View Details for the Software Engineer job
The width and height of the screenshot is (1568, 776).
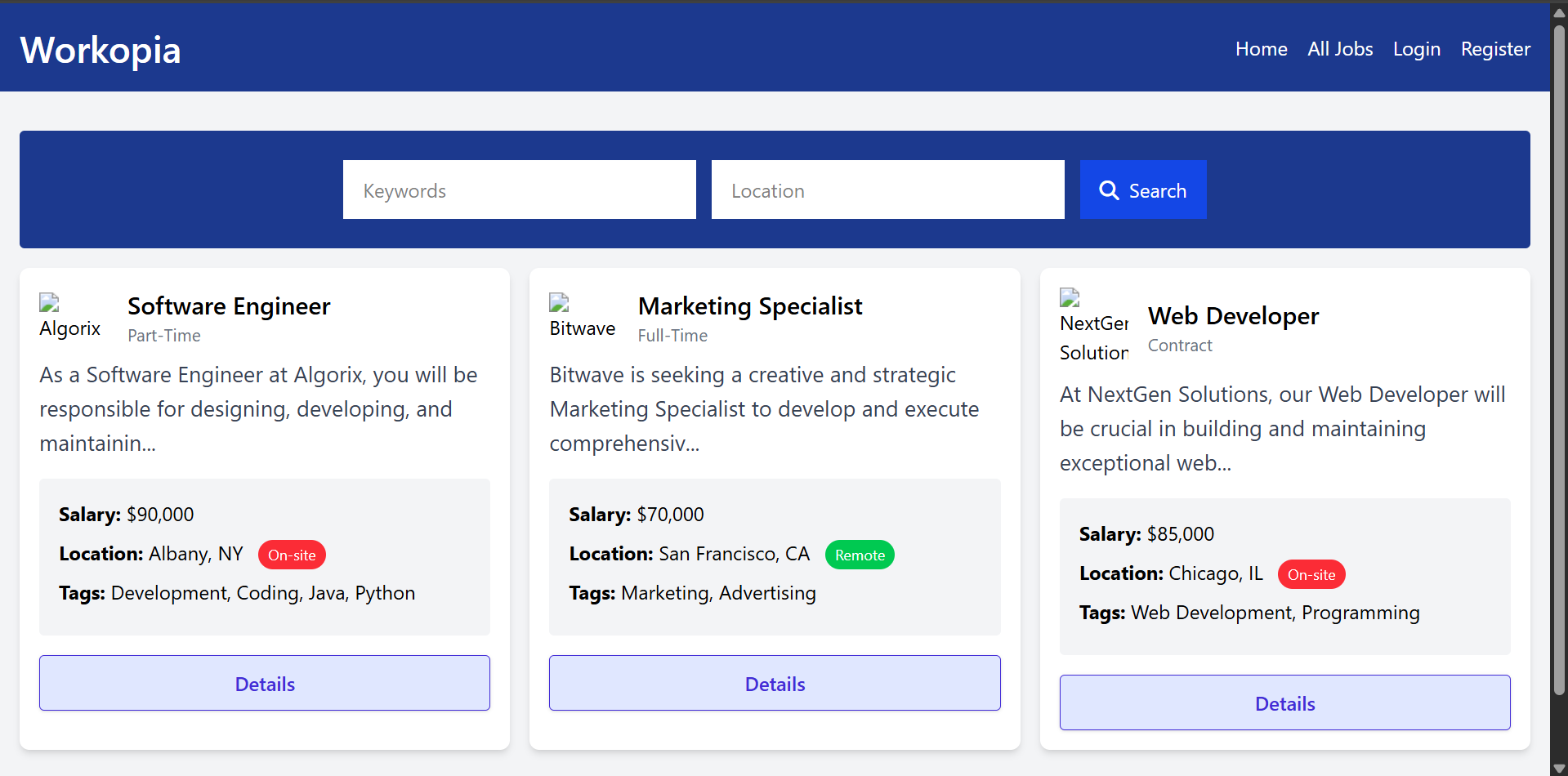tap(264, 683)
